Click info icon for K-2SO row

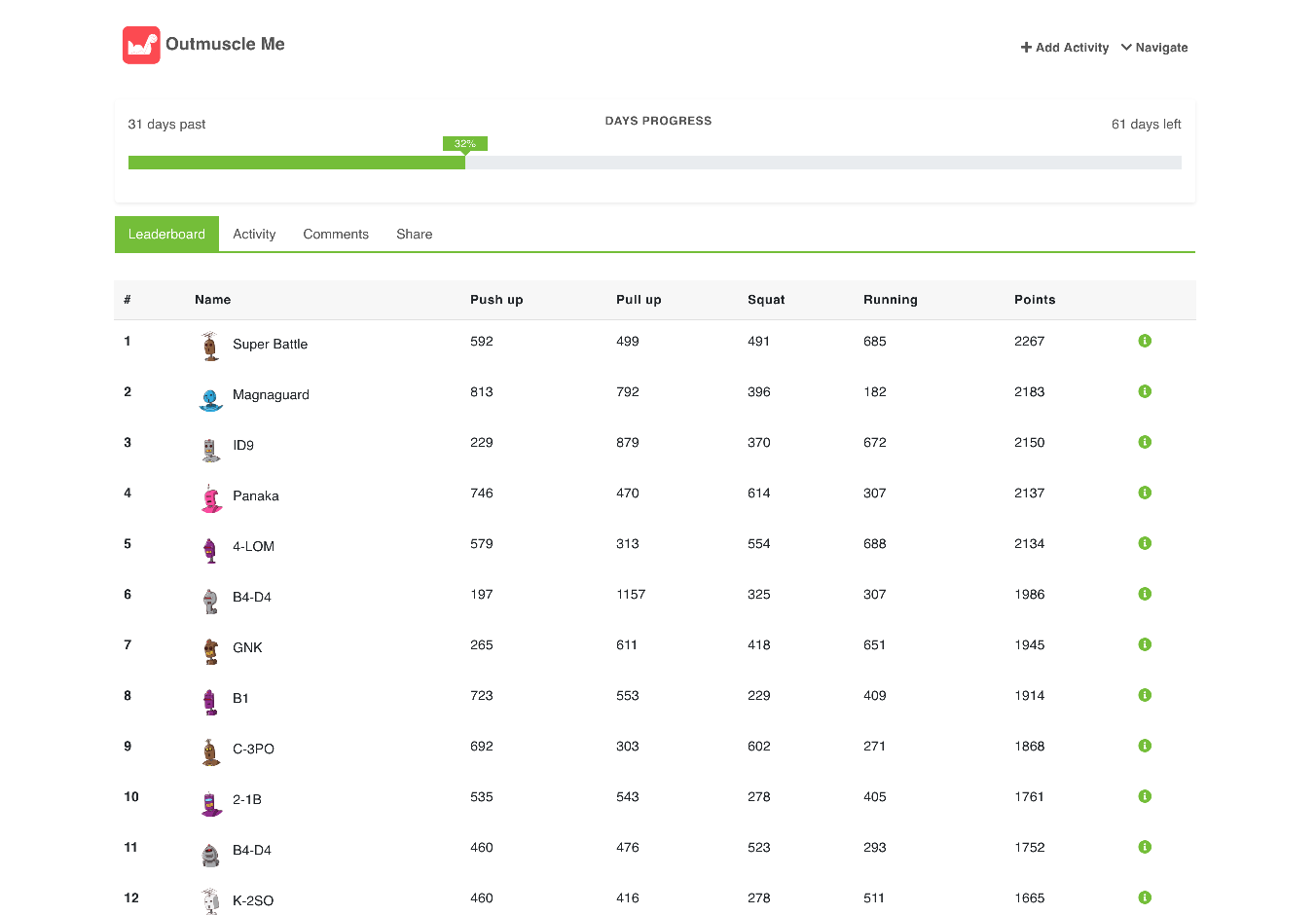pyautogui.click(x=1145, y=897)
